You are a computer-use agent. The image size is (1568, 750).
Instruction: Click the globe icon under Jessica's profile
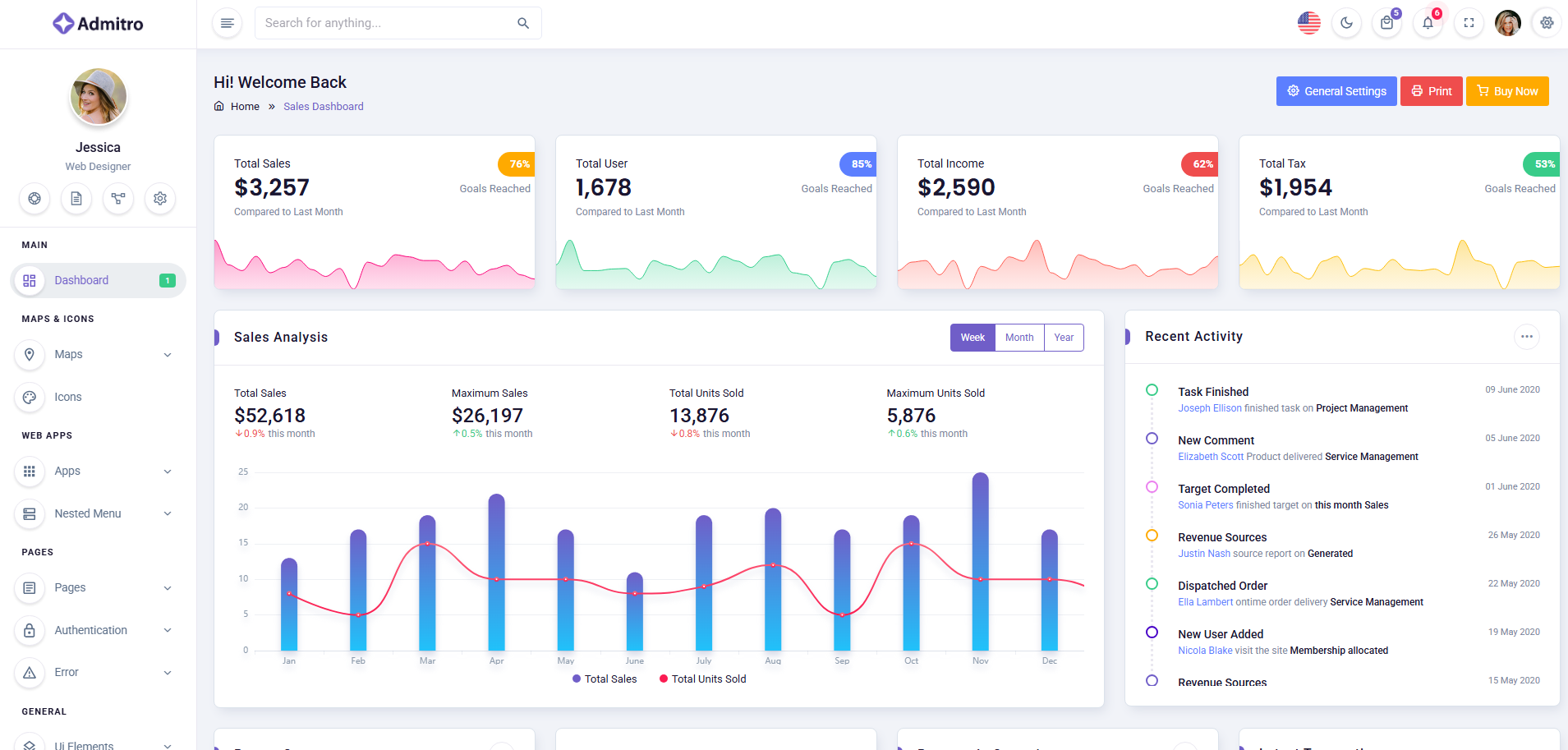pyautogui.click(x=34, y=199)
